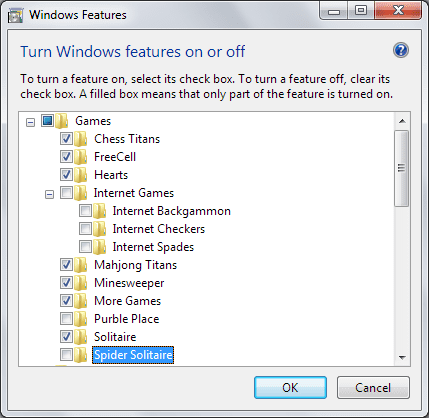Confirm changes with the OK button
Viewport: 429px width, 418px height.
coord(290,388)
